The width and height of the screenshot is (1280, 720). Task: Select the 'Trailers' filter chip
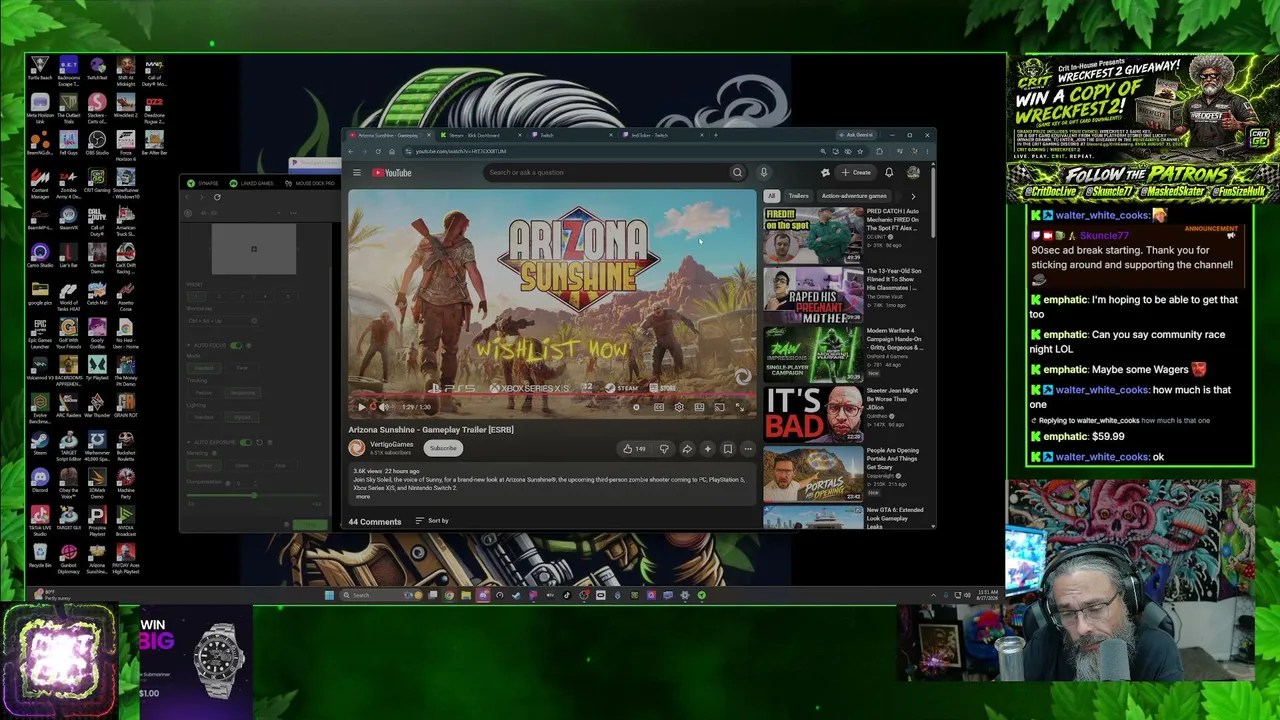pos(798,196)
